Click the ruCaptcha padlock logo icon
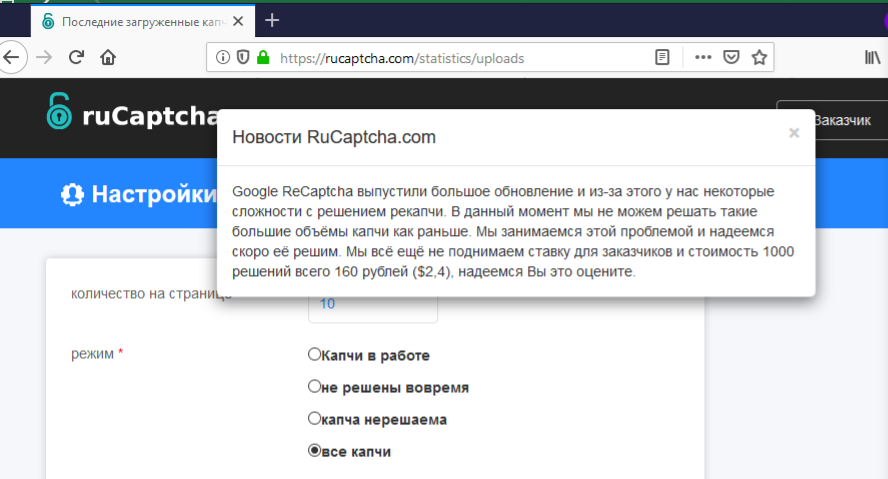 (x=59, y=111)
